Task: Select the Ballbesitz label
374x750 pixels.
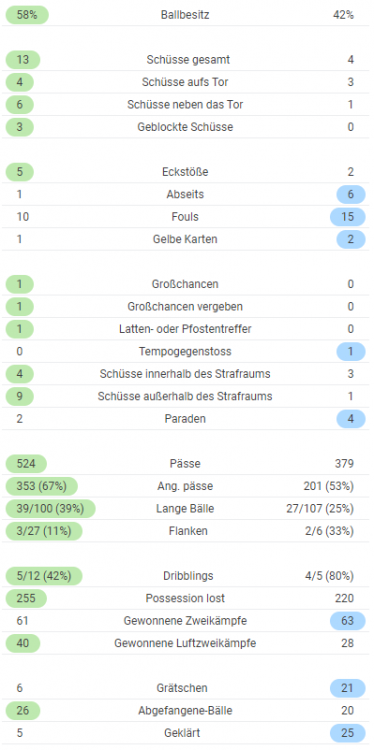Action: coord(185,15)
